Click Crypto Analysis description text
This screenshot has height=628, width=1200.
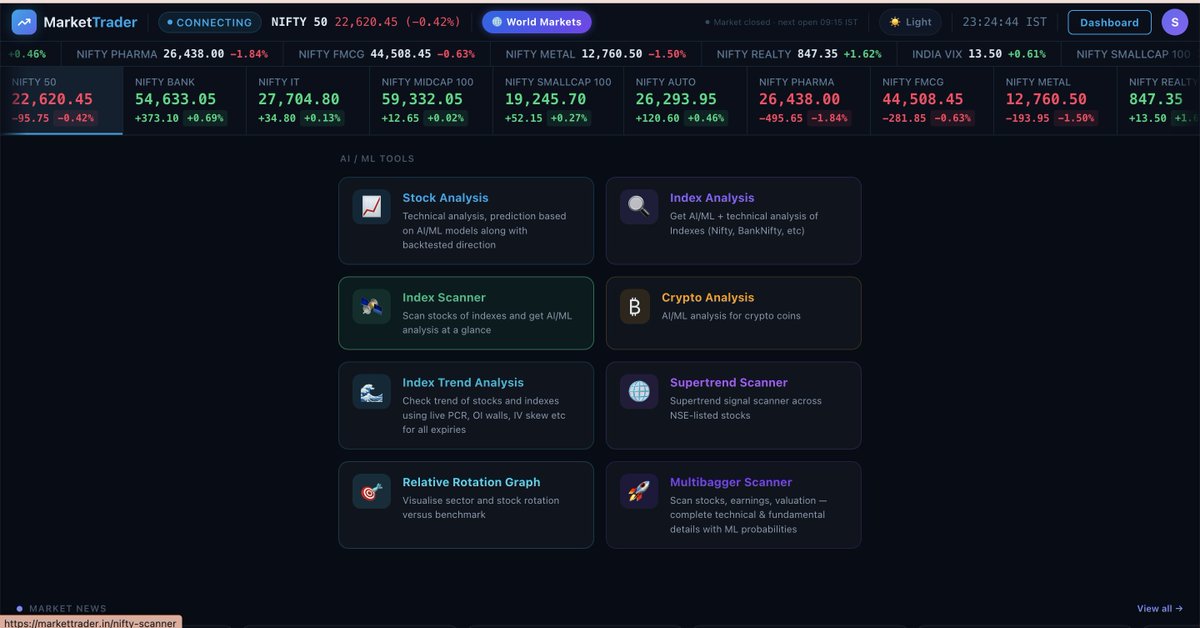[x=731, y=316]
